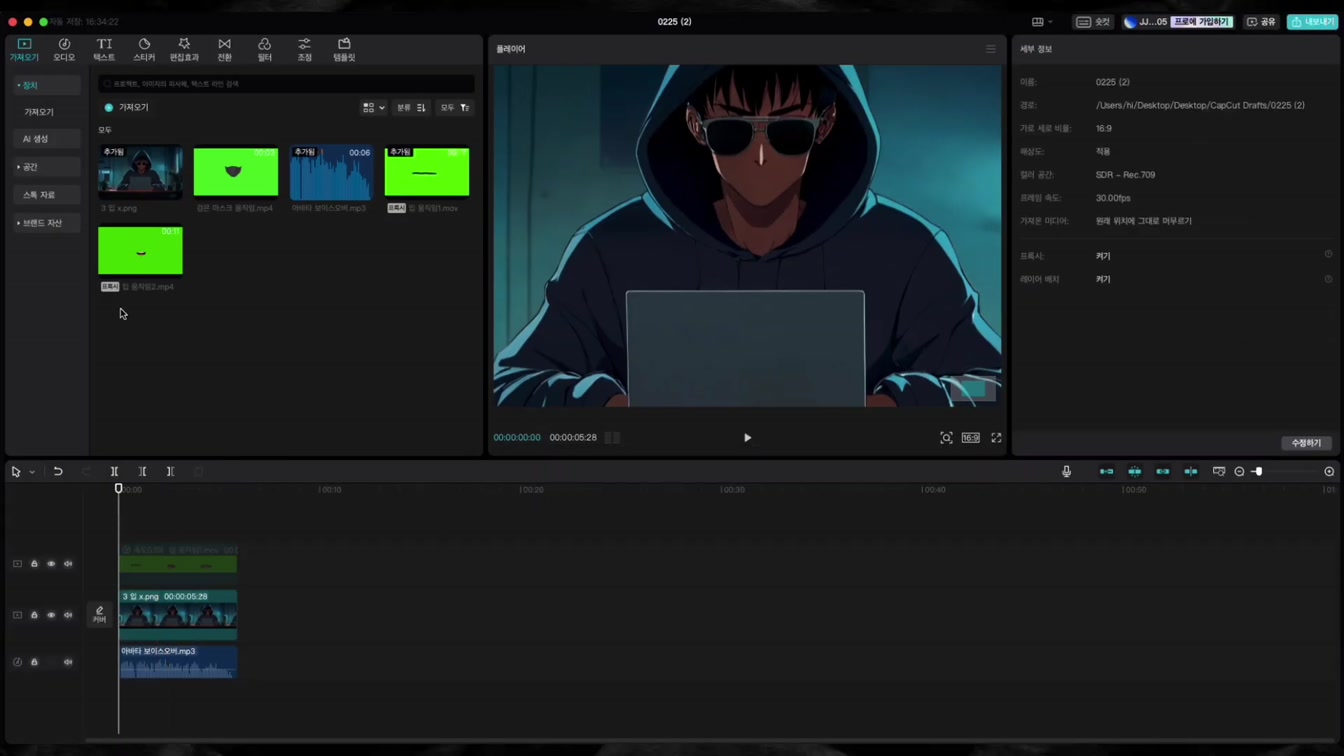1344x756 pixels.
Task: Open the 모두 filter dropdown
Action: [x=455, y=107]
